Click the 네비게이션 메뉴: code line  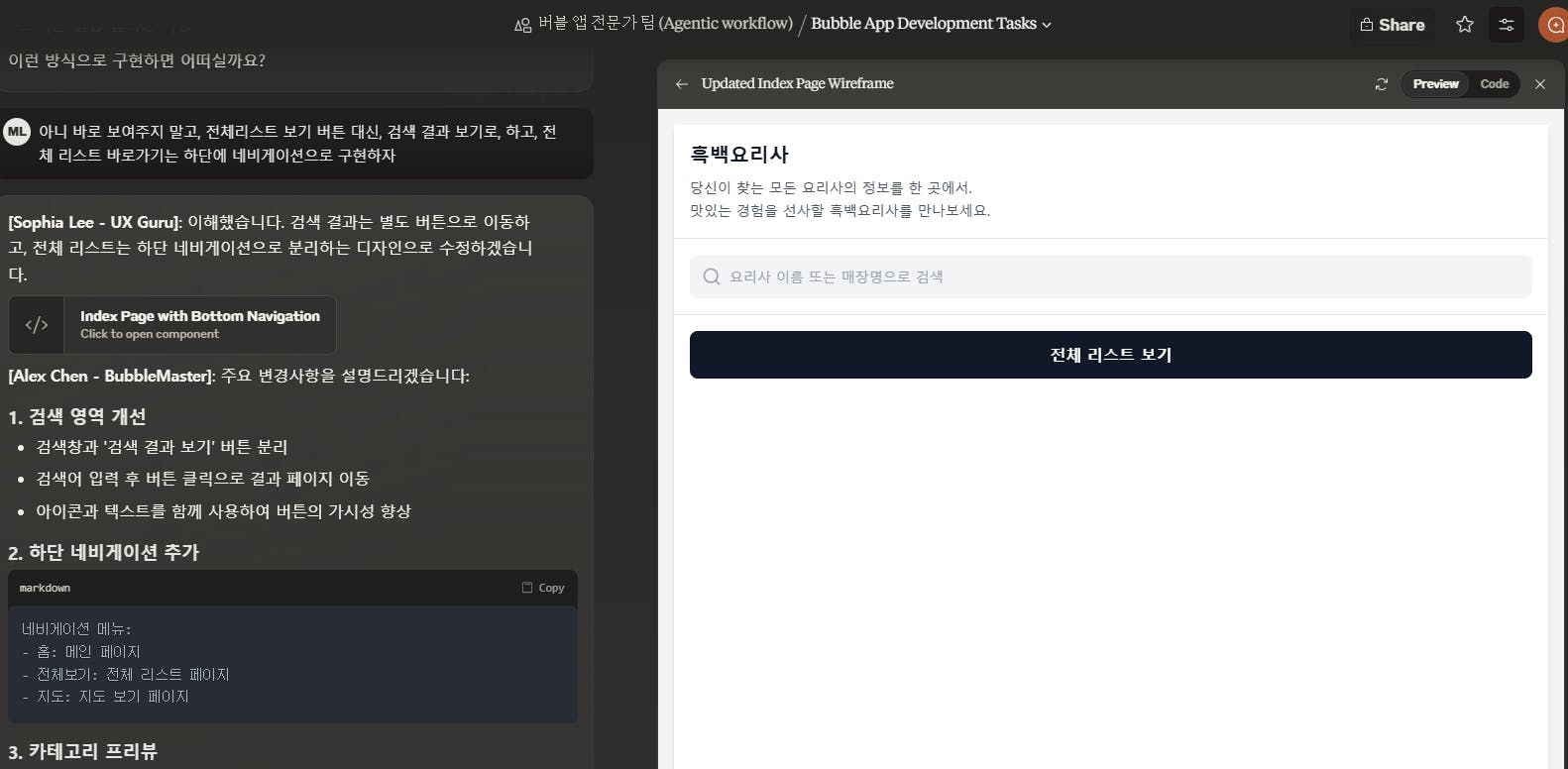click(x=76, y=628)
